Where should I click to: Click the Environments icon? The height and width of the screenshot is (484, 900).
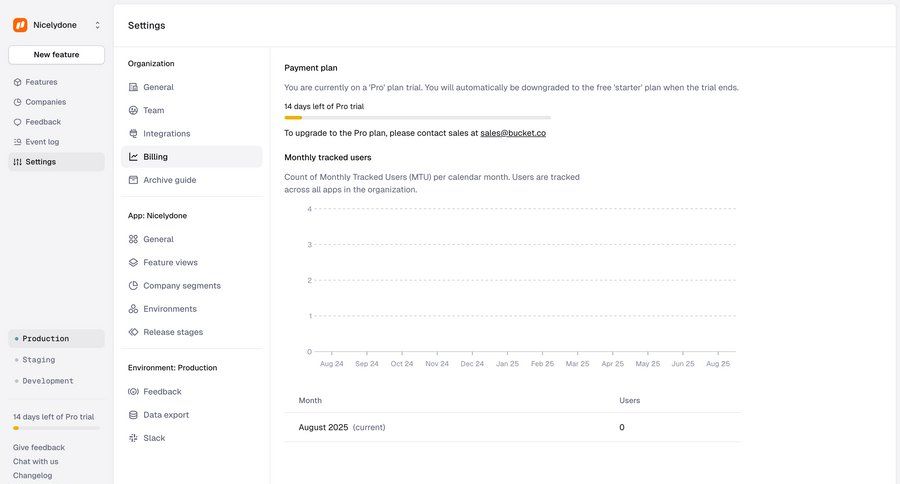133,309
